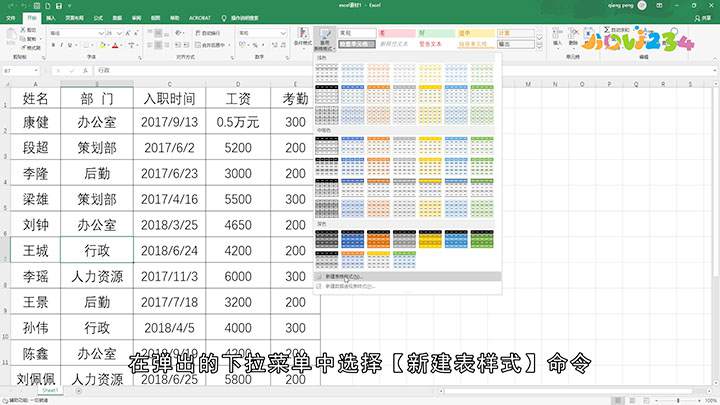Select the green Good cell style

(436, 33)
